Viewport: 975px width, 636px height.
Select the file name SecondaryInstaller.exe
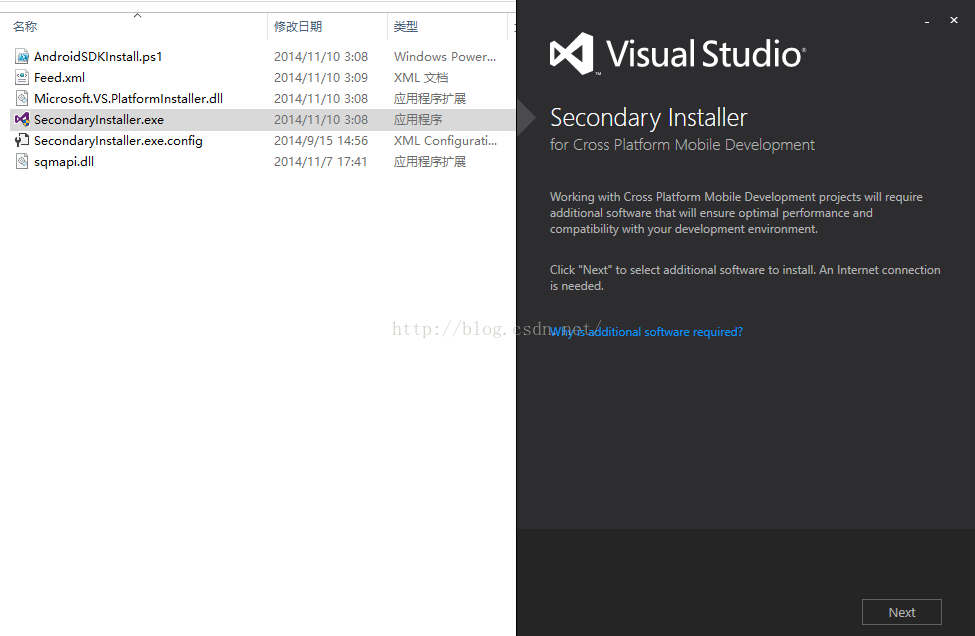pos(99,119)
